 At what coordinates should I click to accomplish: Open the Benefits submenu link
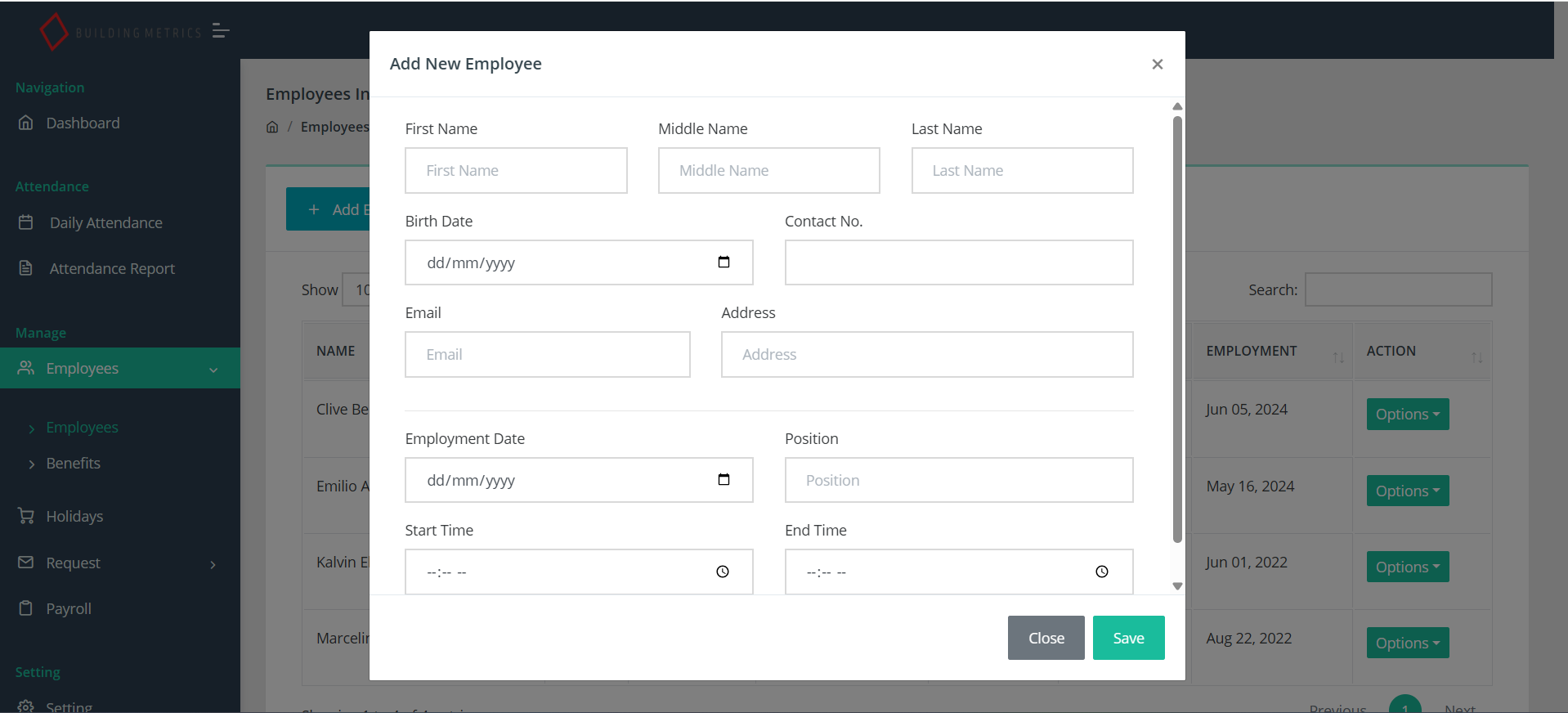[x=74, y=463]
